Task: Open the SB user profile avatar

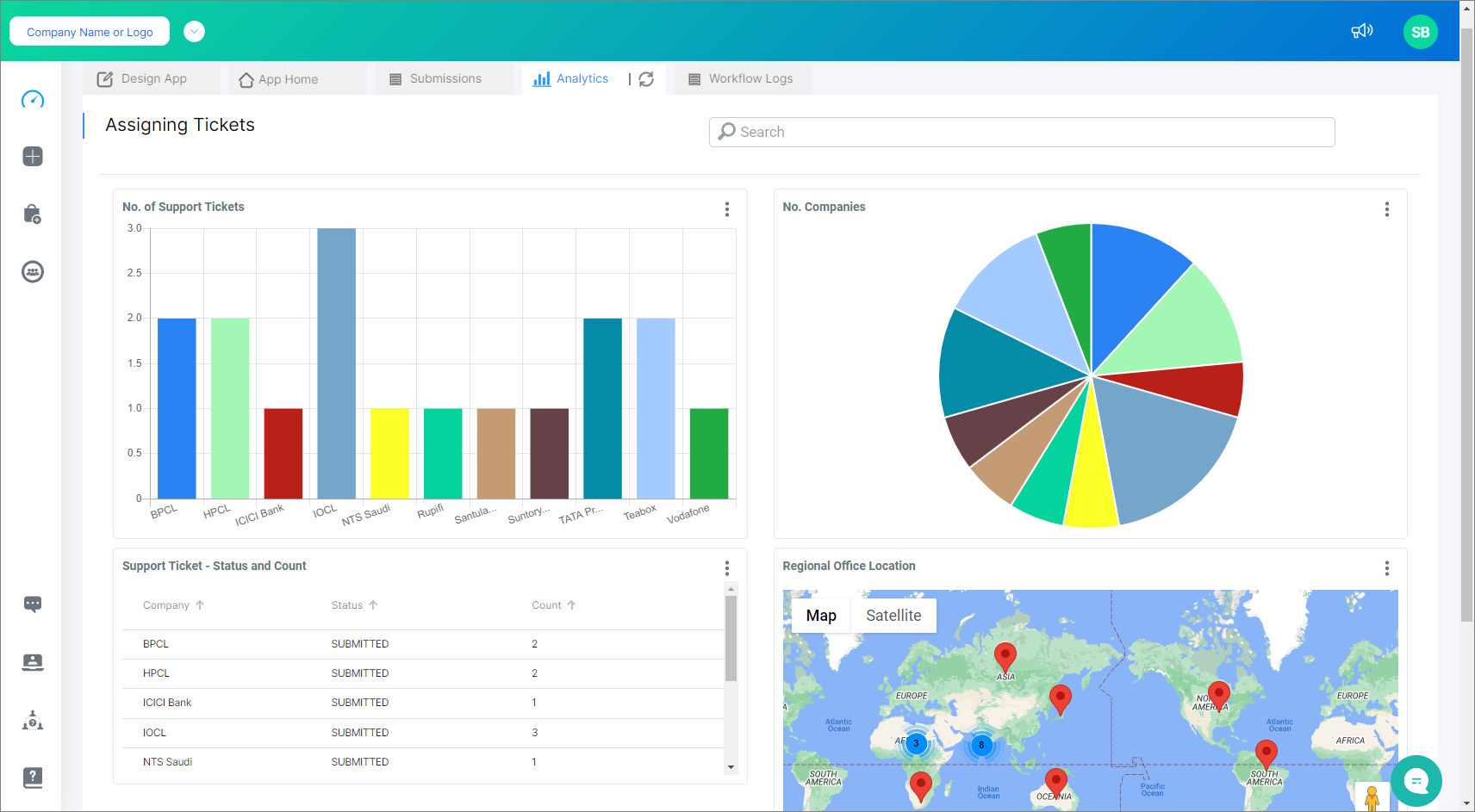Action: pyautogui.click(x=1420, y=32)
